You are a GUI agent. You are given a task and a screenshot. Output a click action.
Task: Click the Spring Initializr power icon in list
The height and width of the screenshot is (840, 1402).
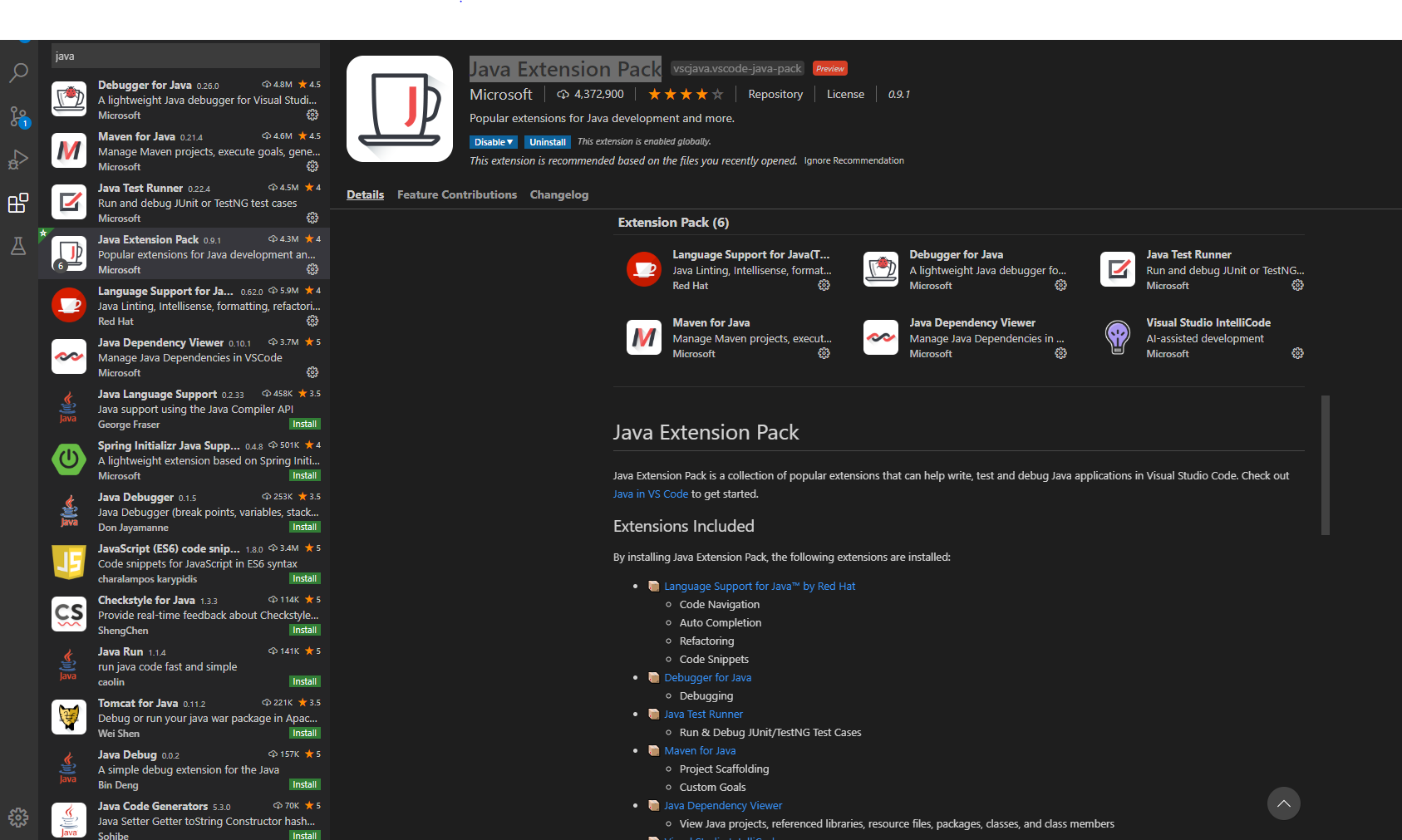(x=69, y=459)
